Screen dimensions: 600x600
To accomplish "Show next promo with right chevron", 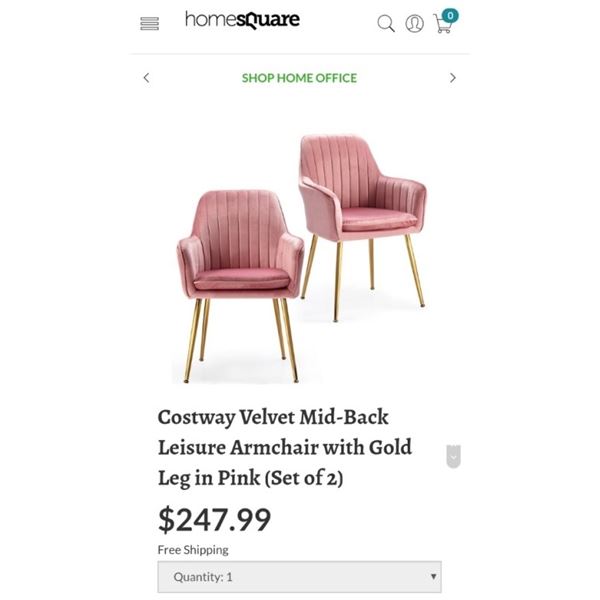I will click(x=453, y=78).
